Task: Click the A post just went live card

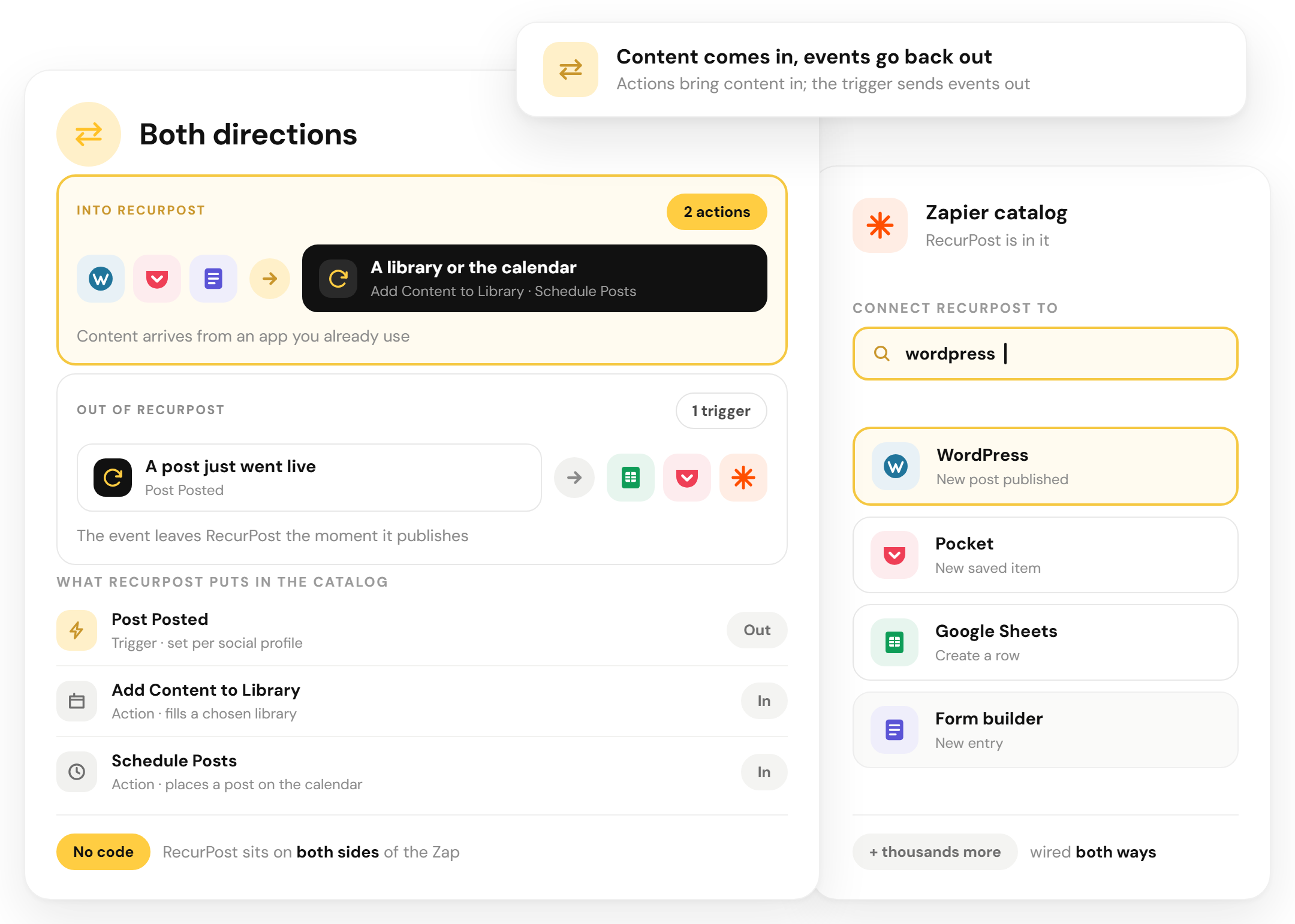Action: (309, 478)
